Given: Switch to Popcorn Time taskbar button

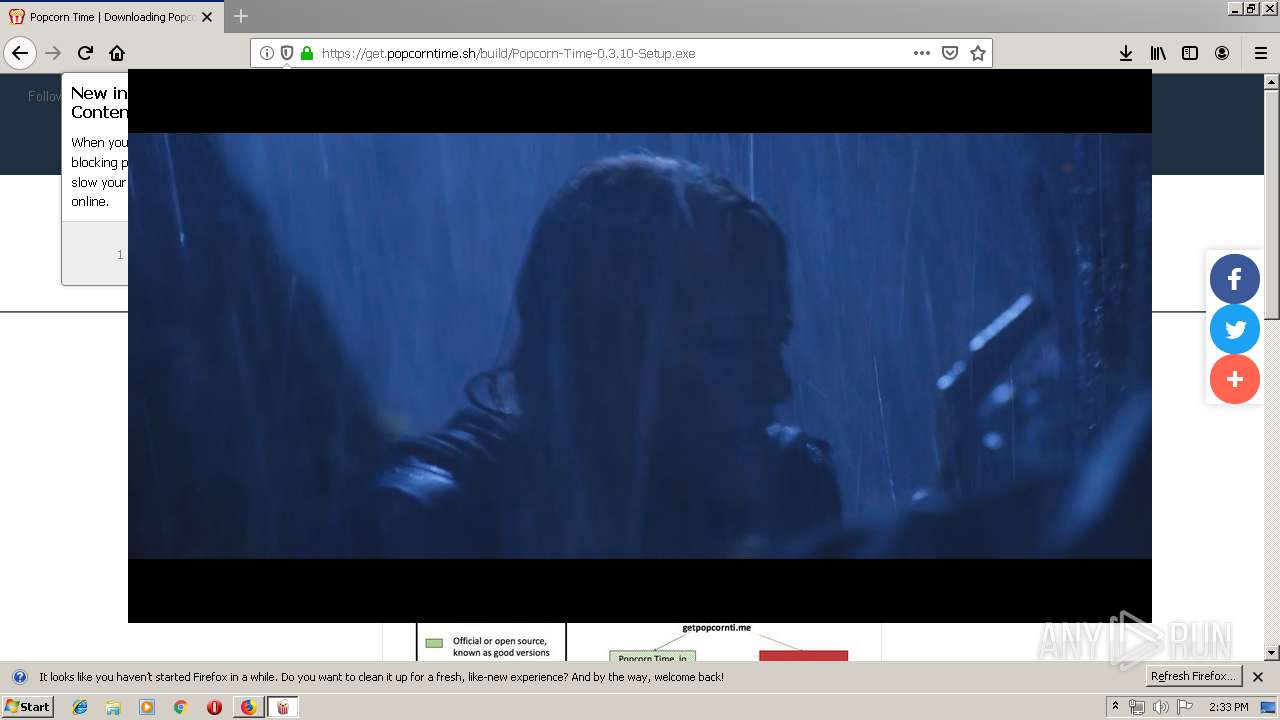Looking at the screenshot, I should point(283,707).
